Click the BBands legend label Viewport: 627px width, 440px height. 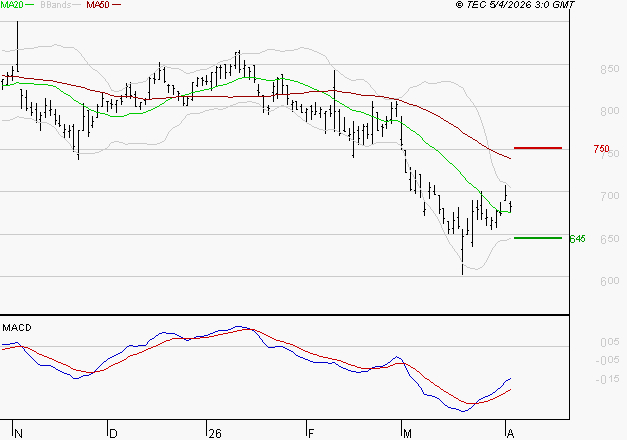coord(56,5)
